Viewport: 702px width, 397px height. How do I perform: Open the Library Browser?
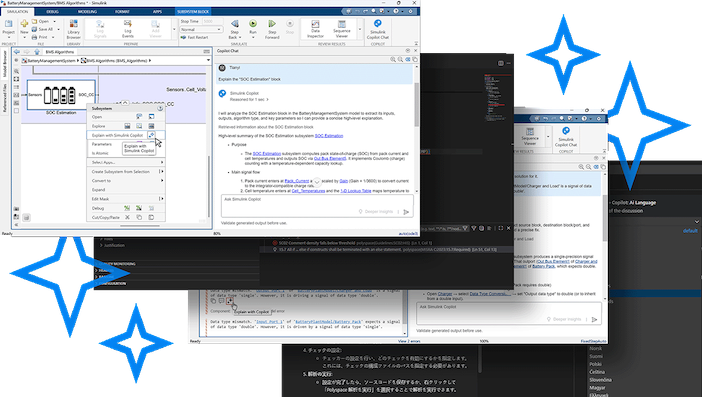73,29
